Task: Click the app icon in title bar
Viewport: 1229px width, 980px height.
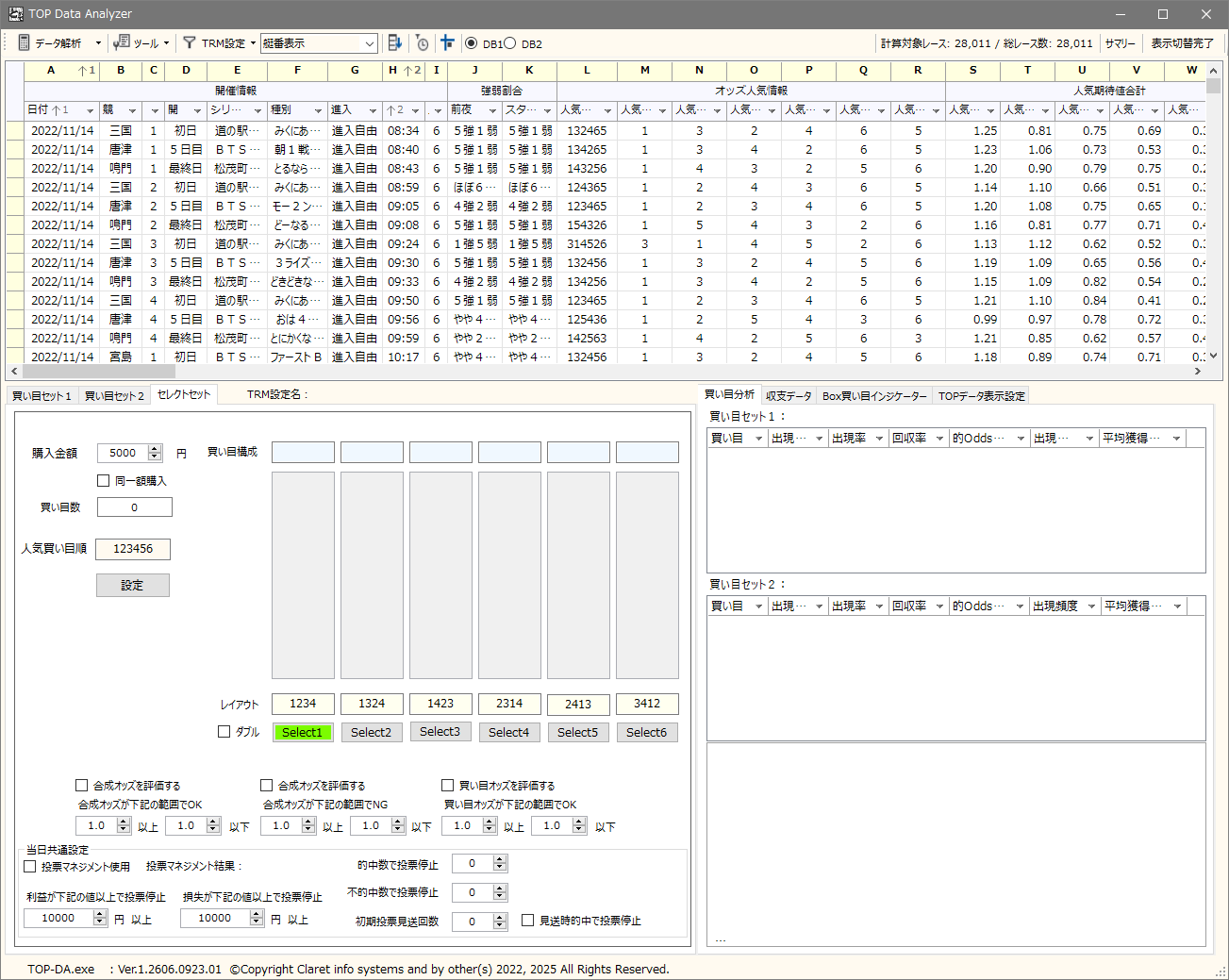Action: click(15, 14)
